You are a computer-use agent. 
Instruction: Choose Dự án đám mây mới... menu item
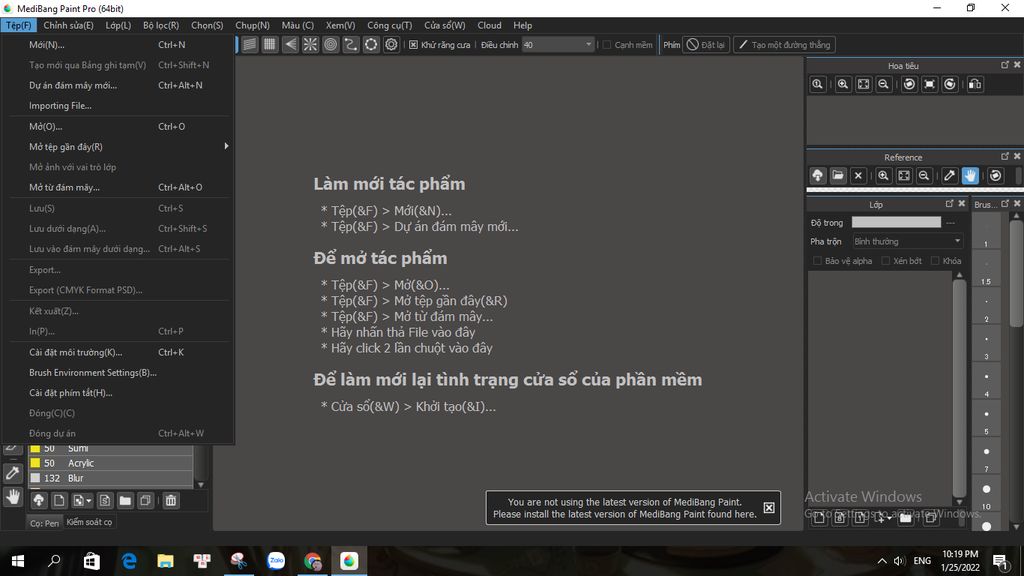[x=119, y=86]
